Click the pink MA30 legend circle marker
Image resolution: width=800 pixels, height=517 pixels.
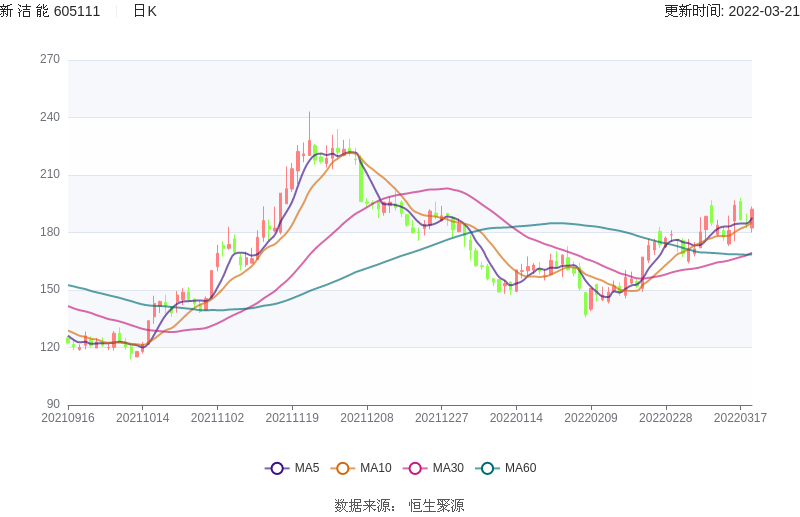[415, 468]
